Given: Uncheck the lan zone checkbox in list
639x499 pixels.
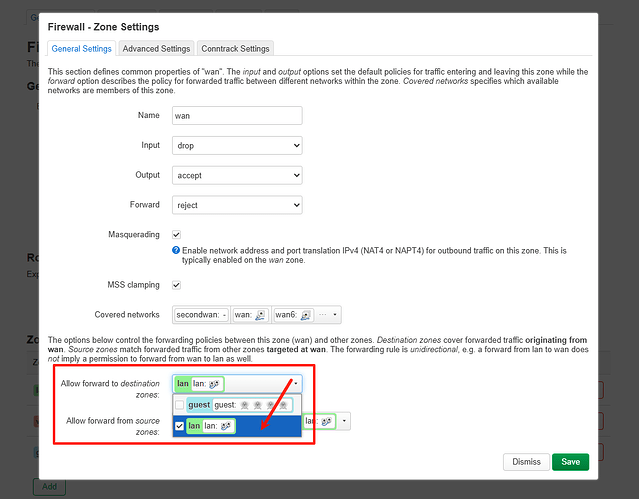Looking at the screenshot, I should coord(179,426).
